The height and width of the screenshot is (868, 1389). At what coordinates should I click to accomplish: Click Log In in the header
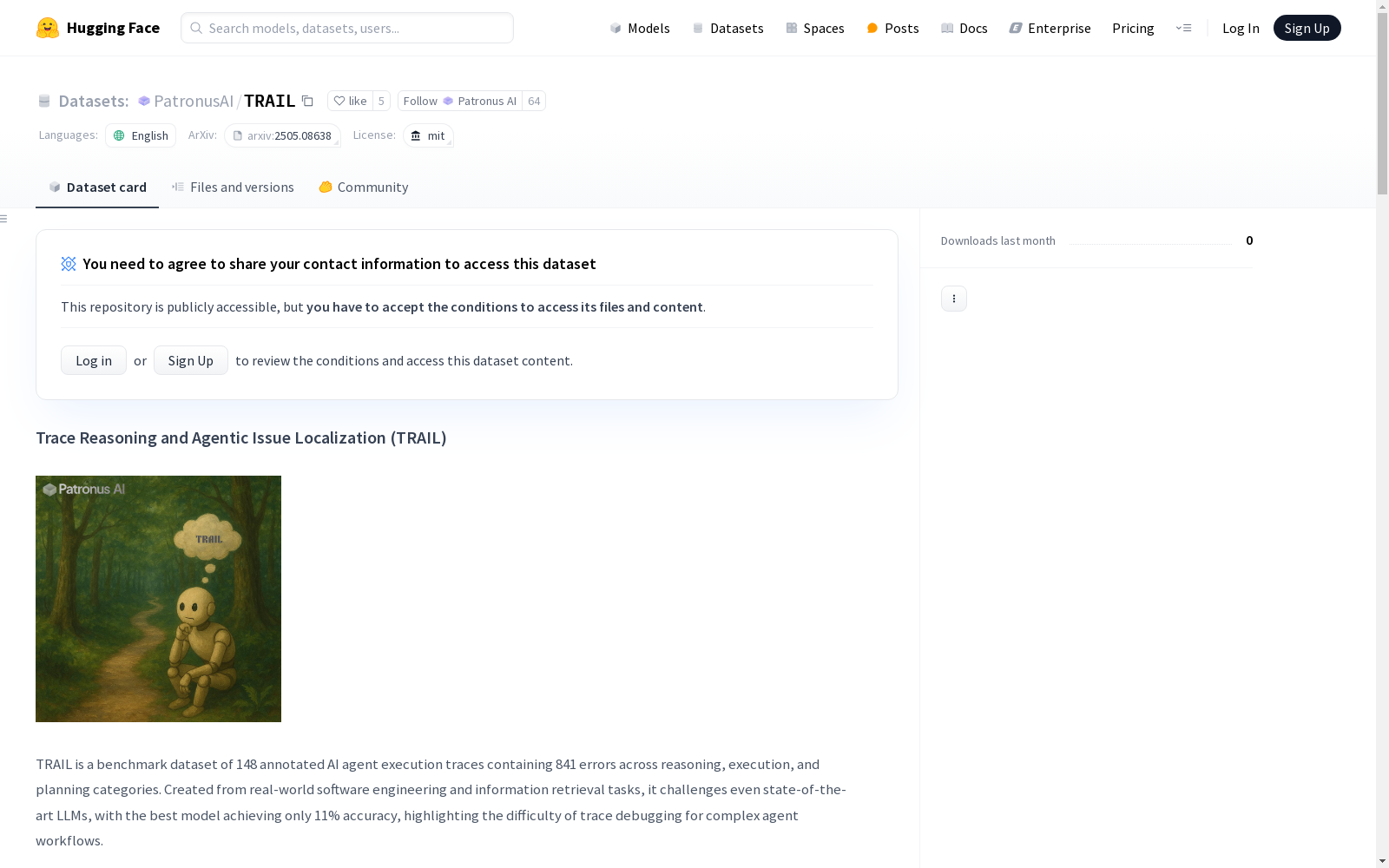1241,28
